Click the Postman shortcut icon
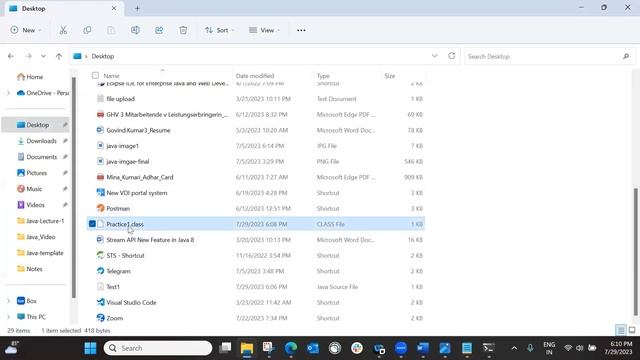Screen dimensions: 640x360 100,208
